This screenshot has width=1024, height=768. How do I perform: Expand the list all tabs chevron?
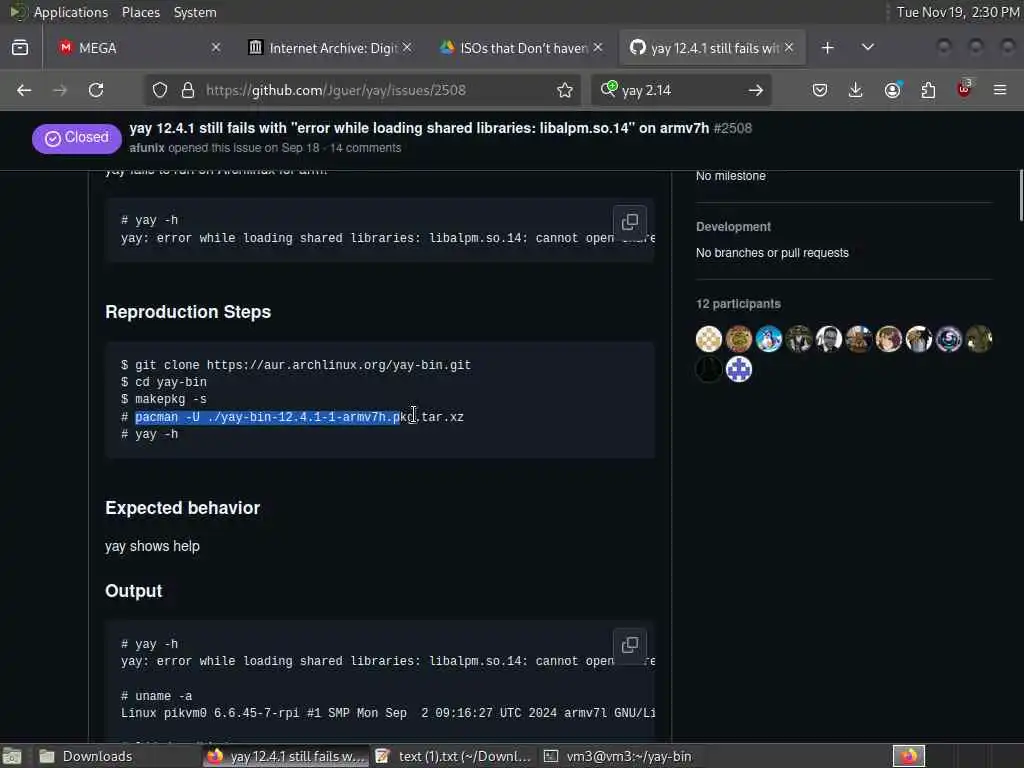(x=867, y=47)
